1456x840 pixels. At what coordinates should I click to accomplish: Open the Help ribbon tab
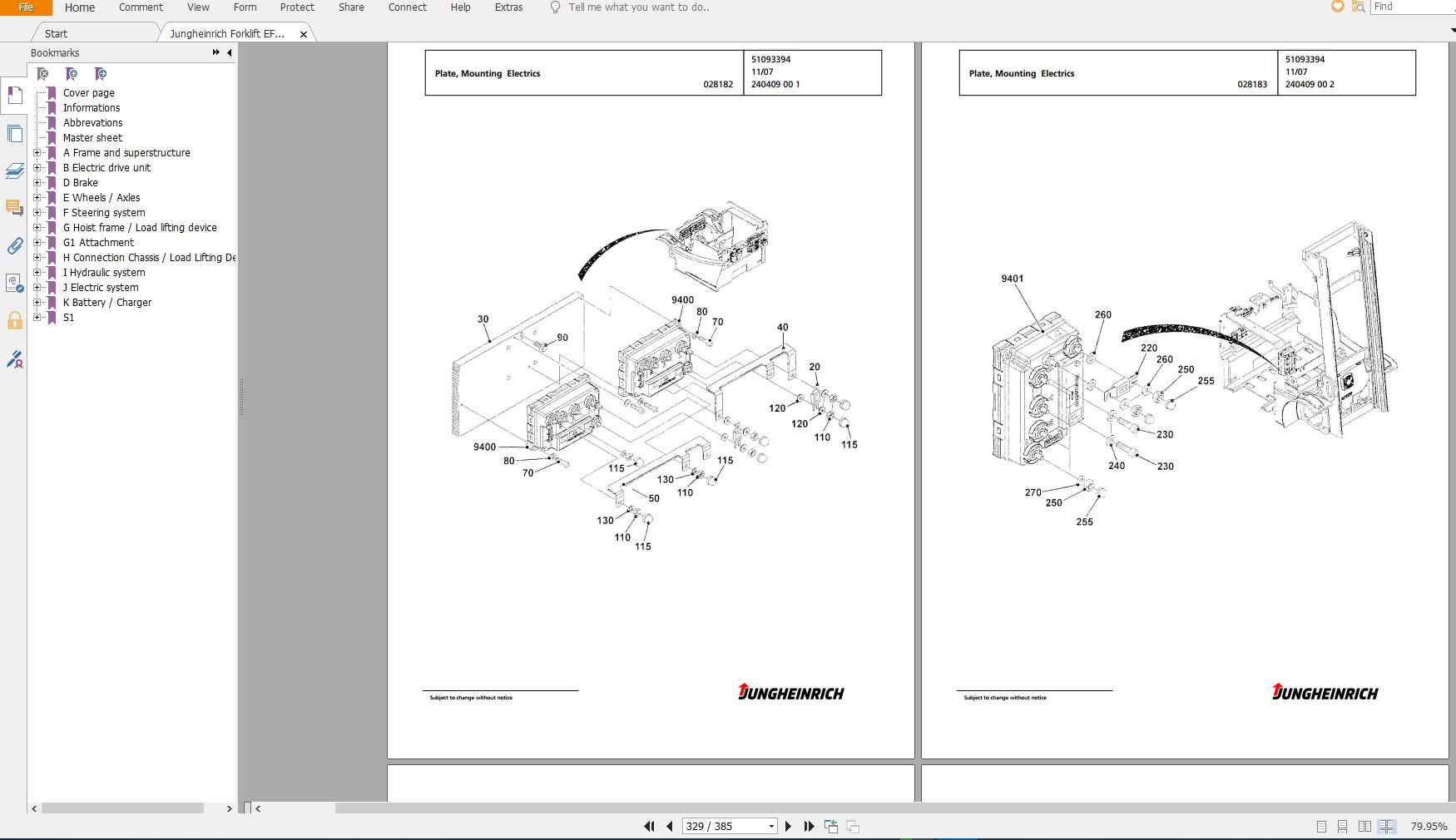[x=460, y=7]
